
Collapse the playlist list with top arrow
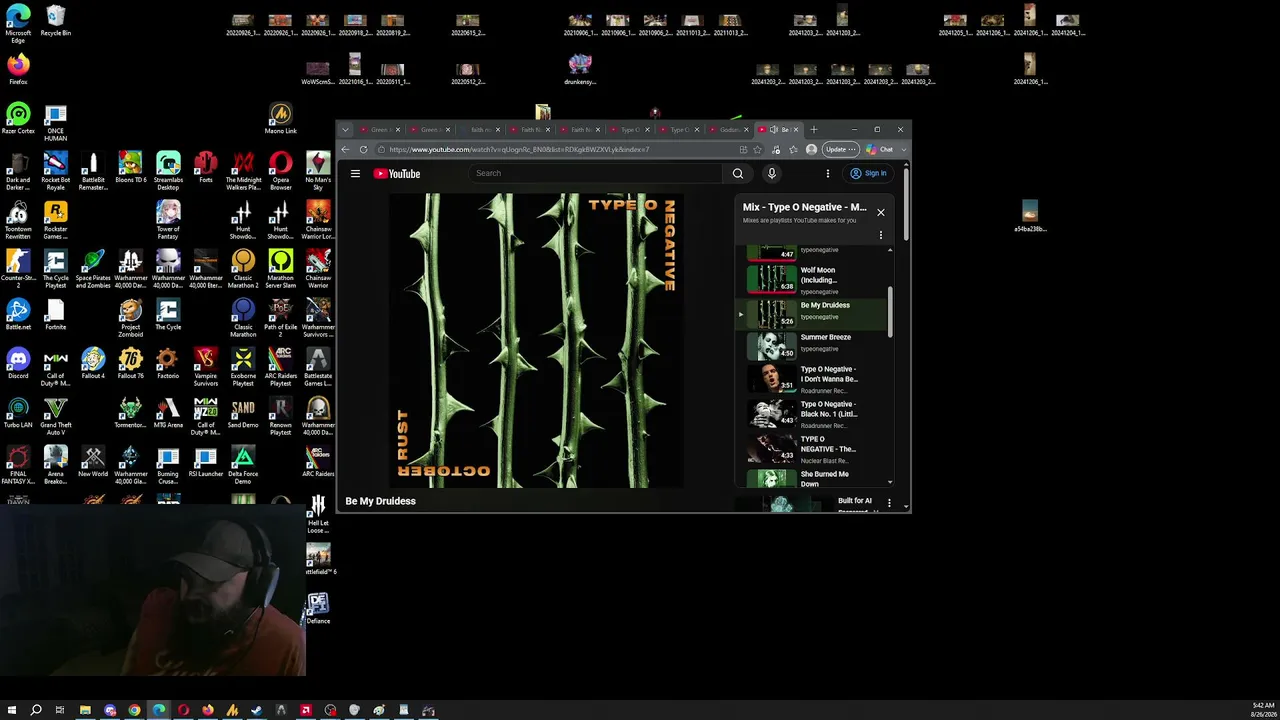pos(890,250)
